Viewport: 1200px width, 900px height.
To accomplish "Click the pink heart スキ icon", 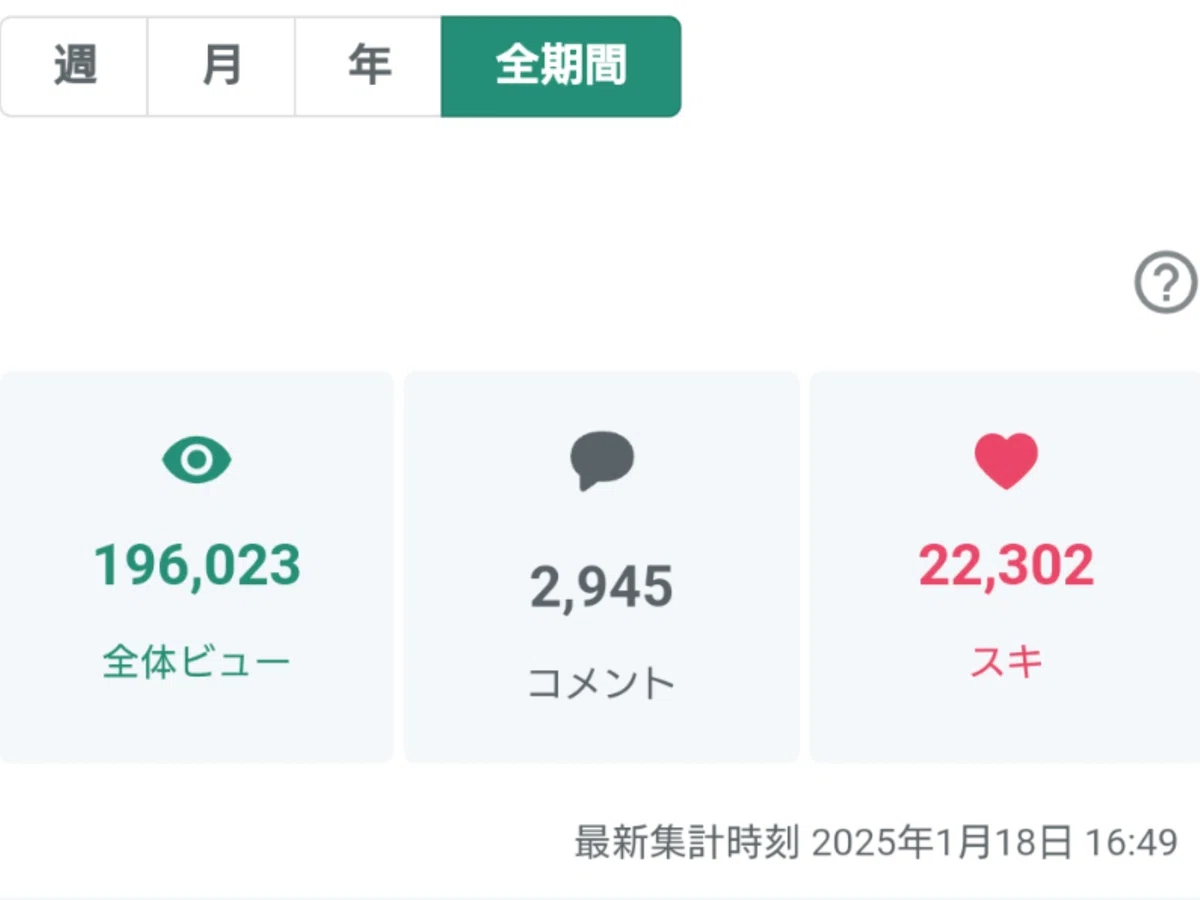I will click(x=1006, y=461).
